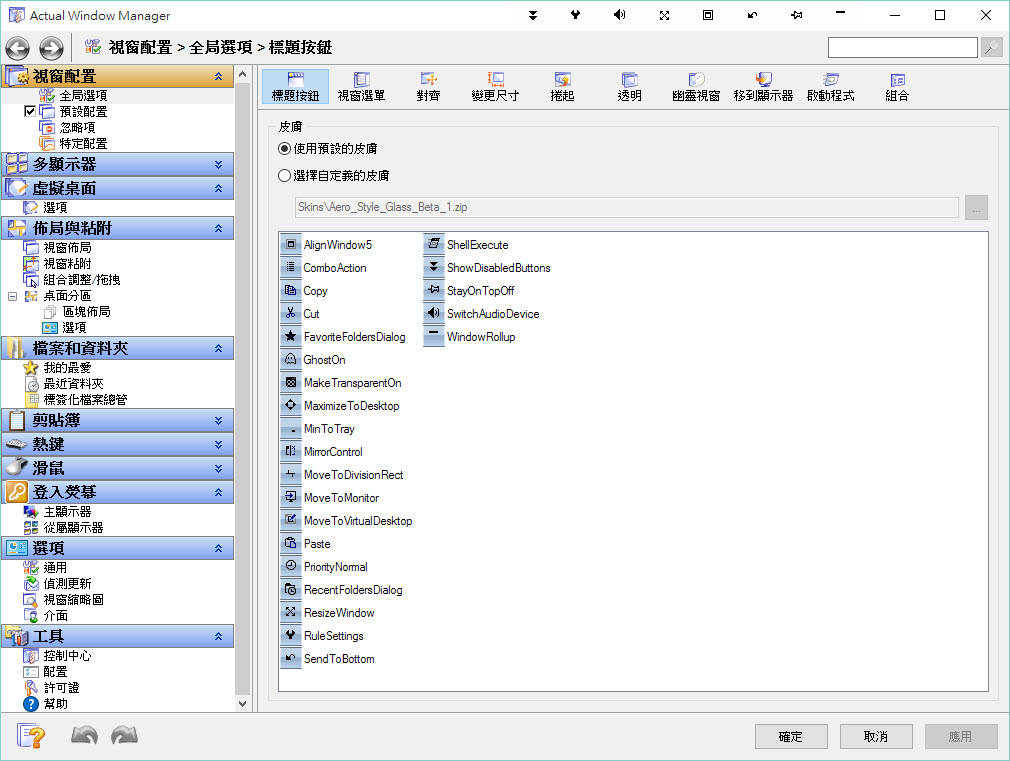Click the 取消 button
The height and width of the screenshot is (761, 1010).
876,736
